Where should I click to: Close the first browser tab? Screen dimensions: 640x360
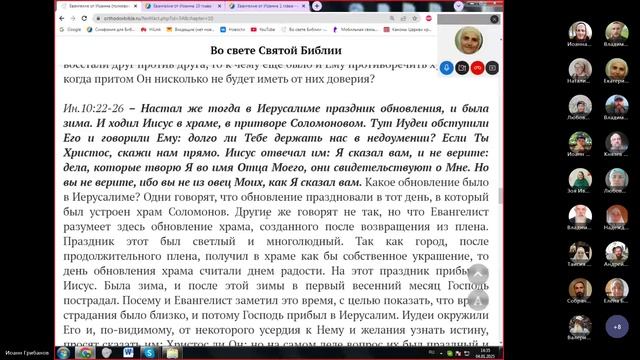pyautogui.click(x=136, y=6)
